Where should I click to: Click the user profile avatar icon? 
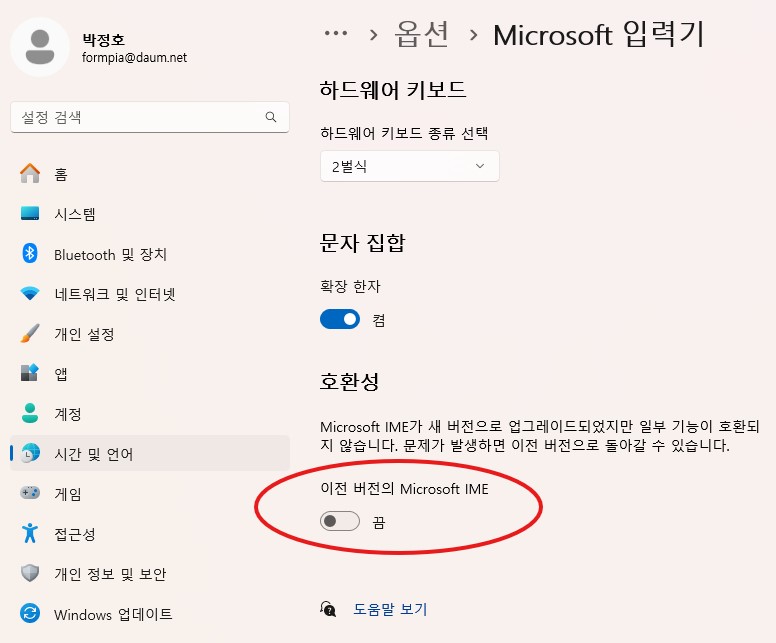click(40, 48)
